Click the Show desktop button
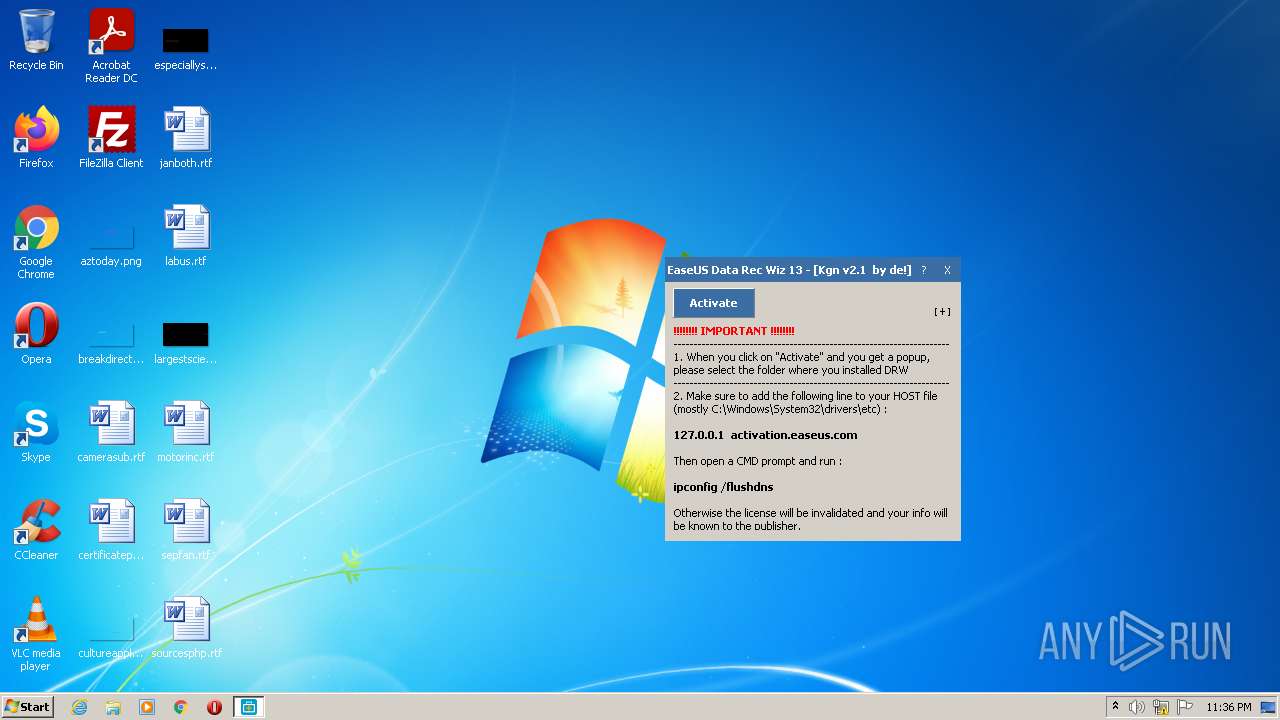 tap(1270, 707)
